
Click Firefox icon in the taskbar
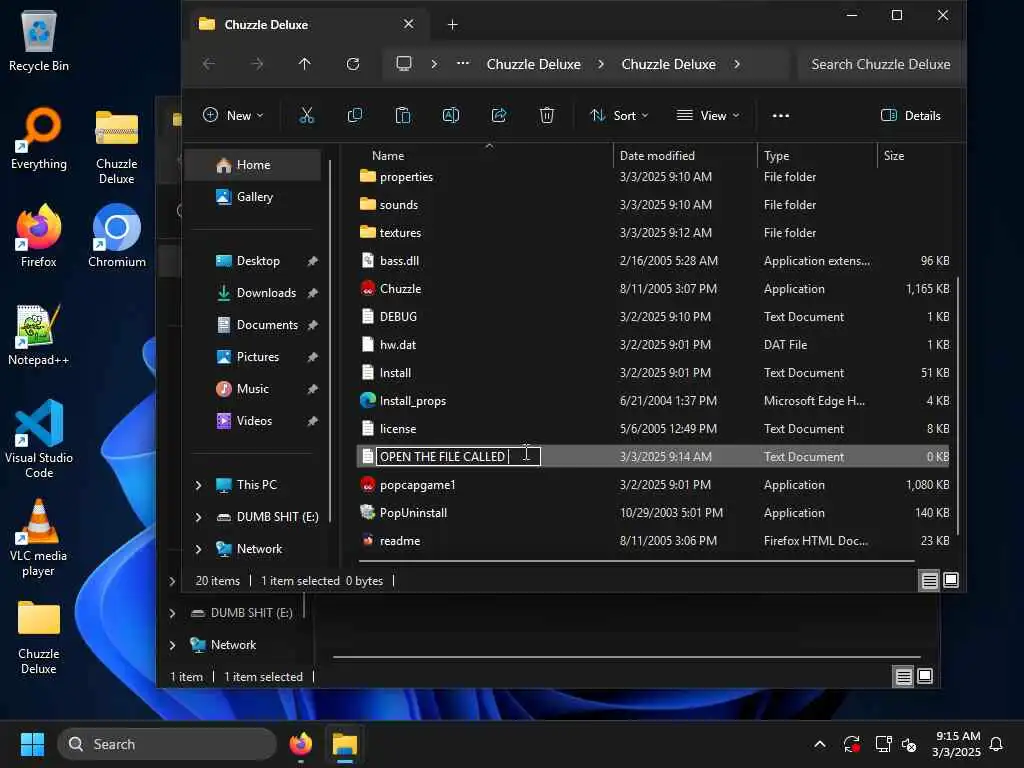[300, 744]
